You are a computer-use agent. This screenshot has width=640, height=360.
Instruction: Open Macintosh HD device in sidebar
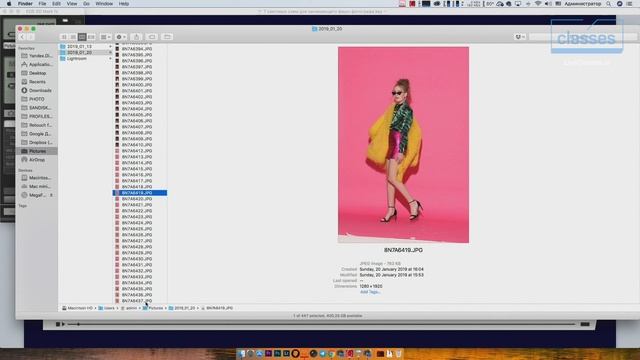[37, 178]
